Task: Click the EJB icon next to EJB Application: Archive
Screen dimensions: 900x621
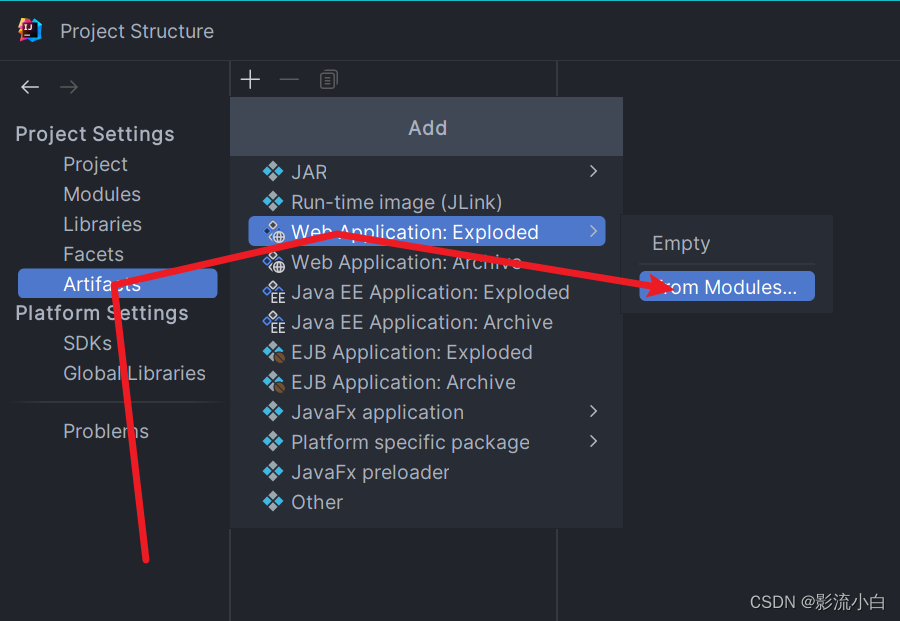Action: [x=273, y=382]
